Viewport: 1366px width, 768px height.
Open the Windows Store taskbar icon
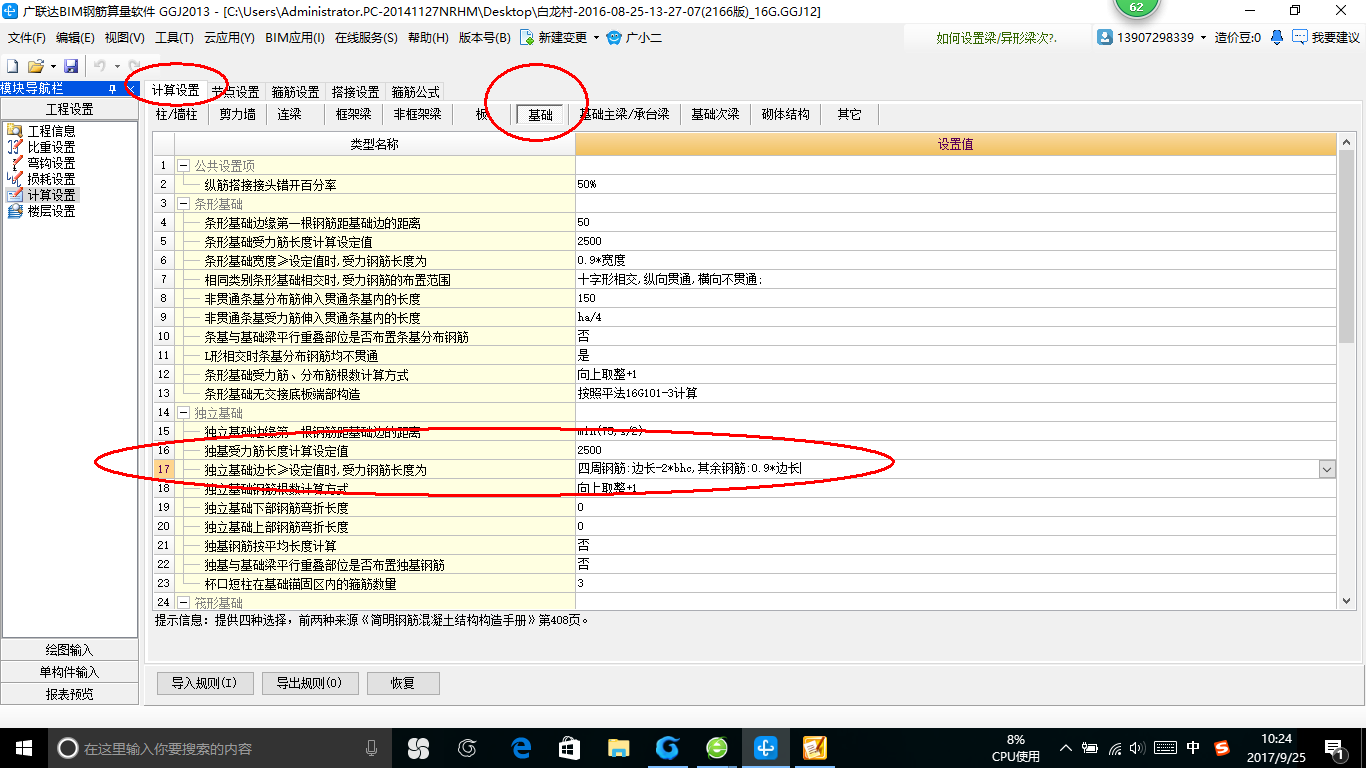(569, 747)
